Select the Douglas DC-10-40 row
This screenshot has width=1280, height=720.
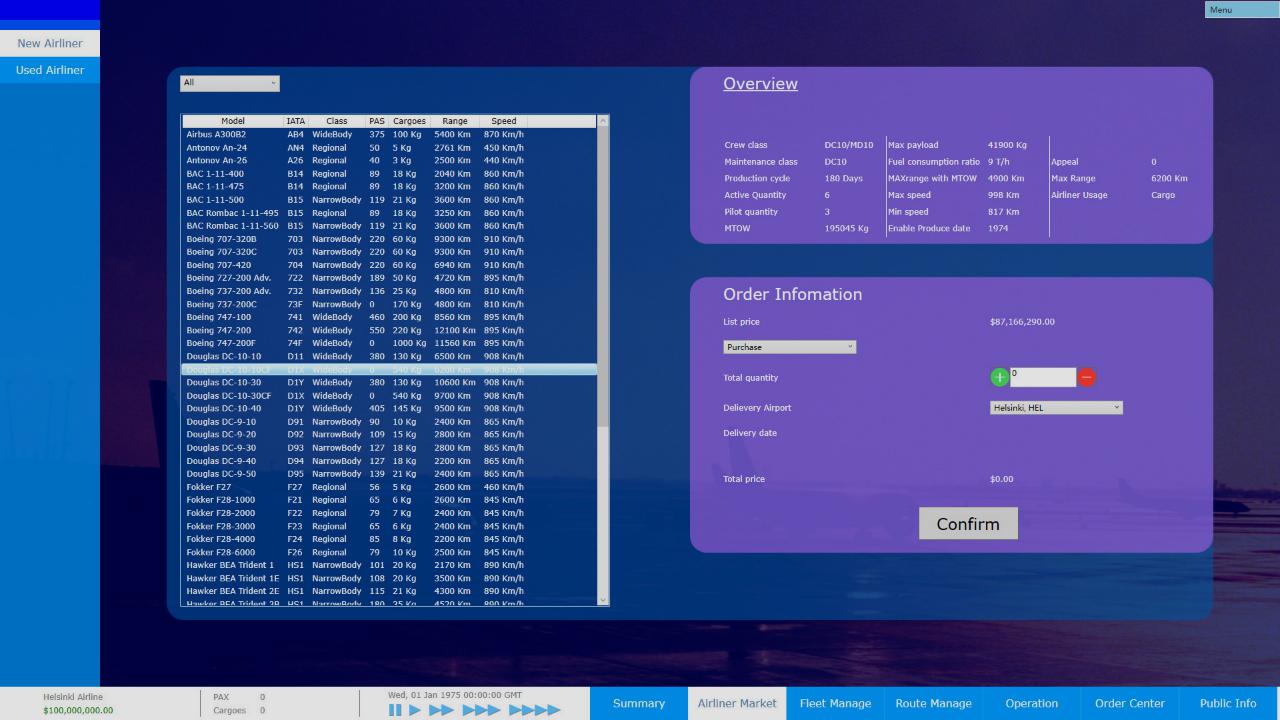click(389, 408)
